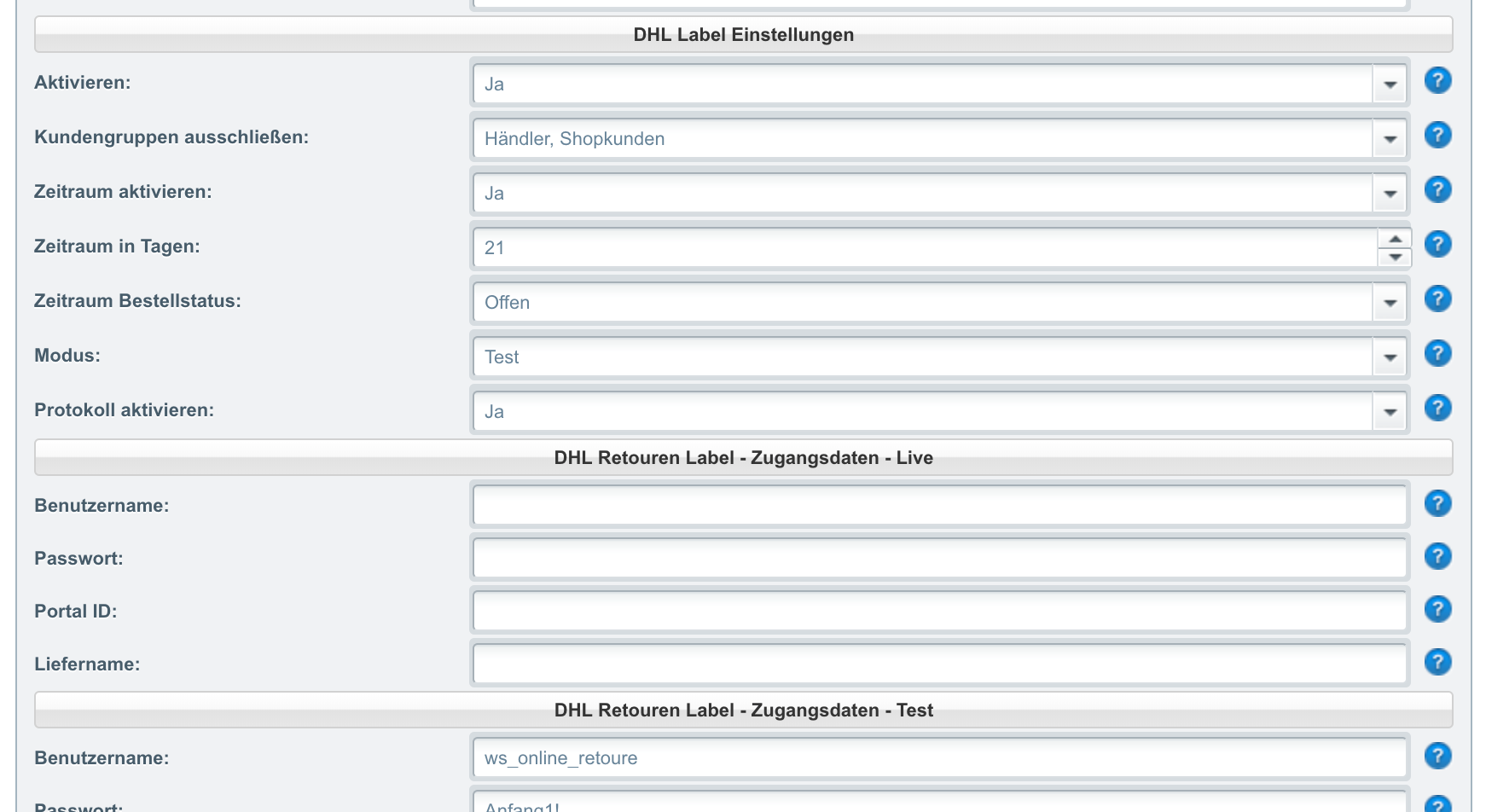Show help for Protokoll aktivieren
Image resolution: width=1486 pixels, height=812 pixels.
pos(1437,409)
